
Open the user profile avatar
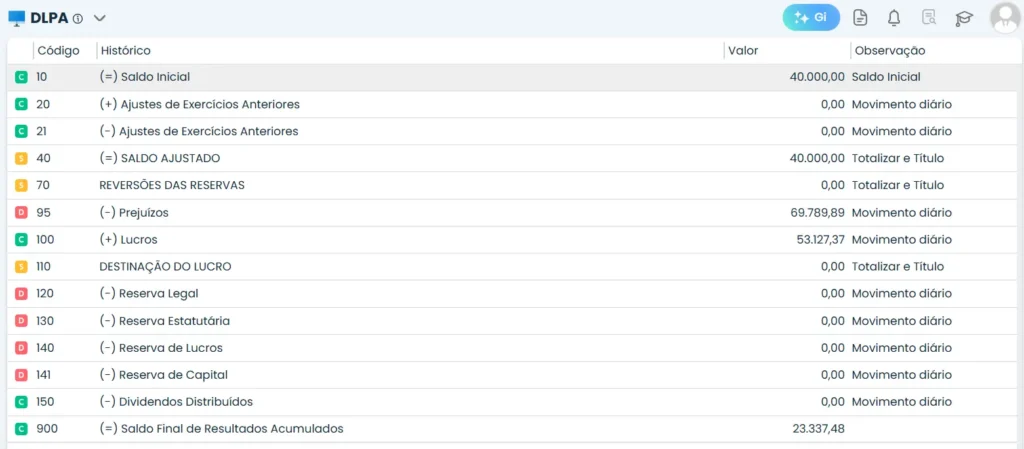[1005, 18]
